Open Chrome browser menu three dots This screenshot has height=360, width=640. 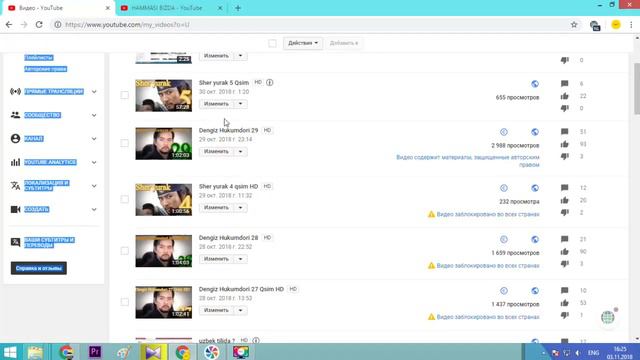point(631,24)
